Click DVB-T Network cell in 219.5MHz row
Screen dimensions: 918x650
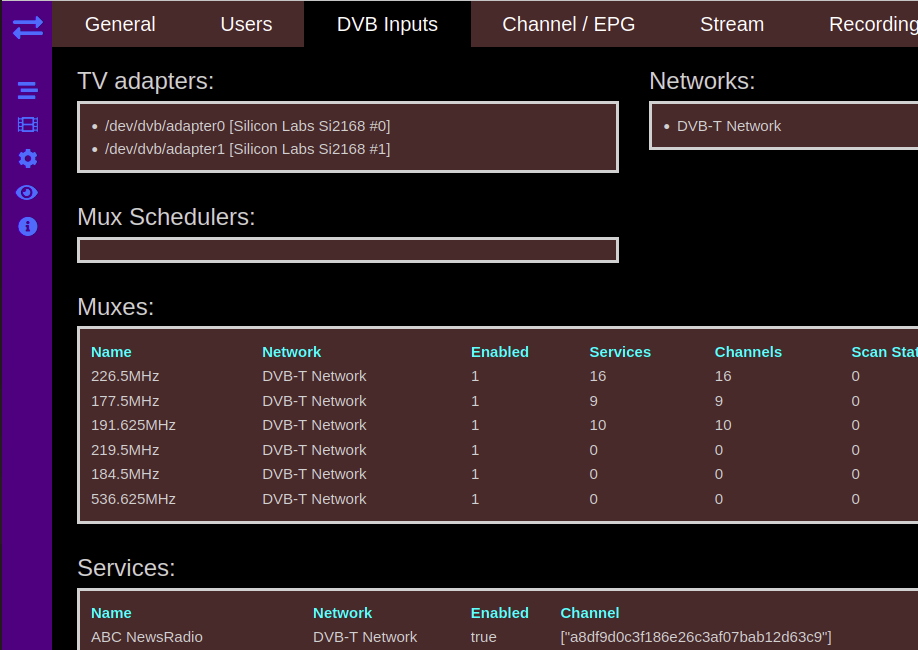pyautogui.click(x=314, y=450)
